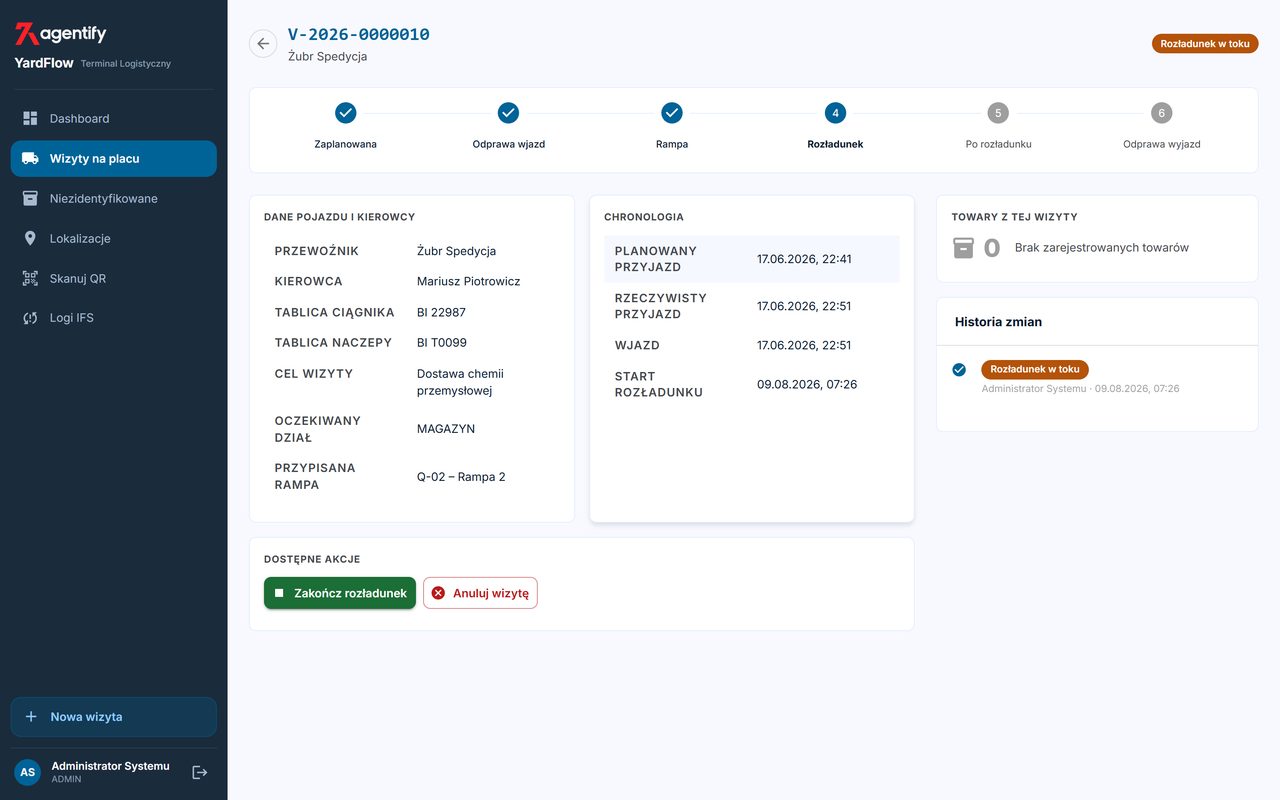Click Zakończ rozładunek button
This screenshot has width=1280, height=800.
[x=340, y=593]
